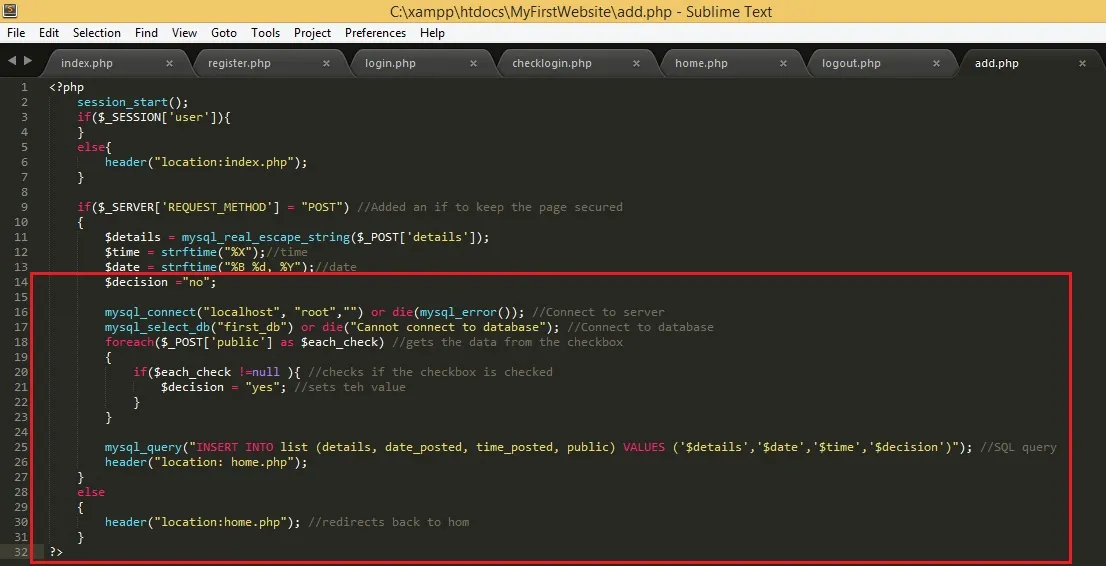The image size is (1106, 566).
Task: Click line number 32 in gutter
Action: 21,552
